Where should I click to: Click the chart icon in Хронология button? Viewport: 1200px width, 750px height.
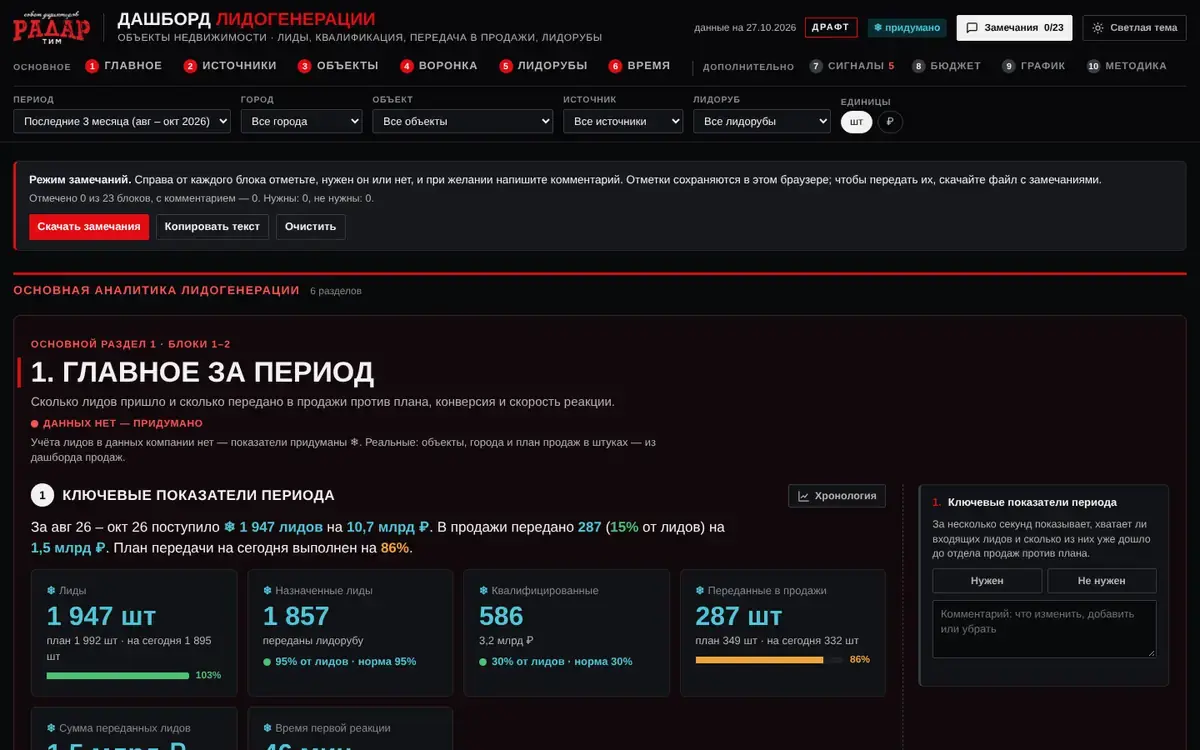point(803,495)
